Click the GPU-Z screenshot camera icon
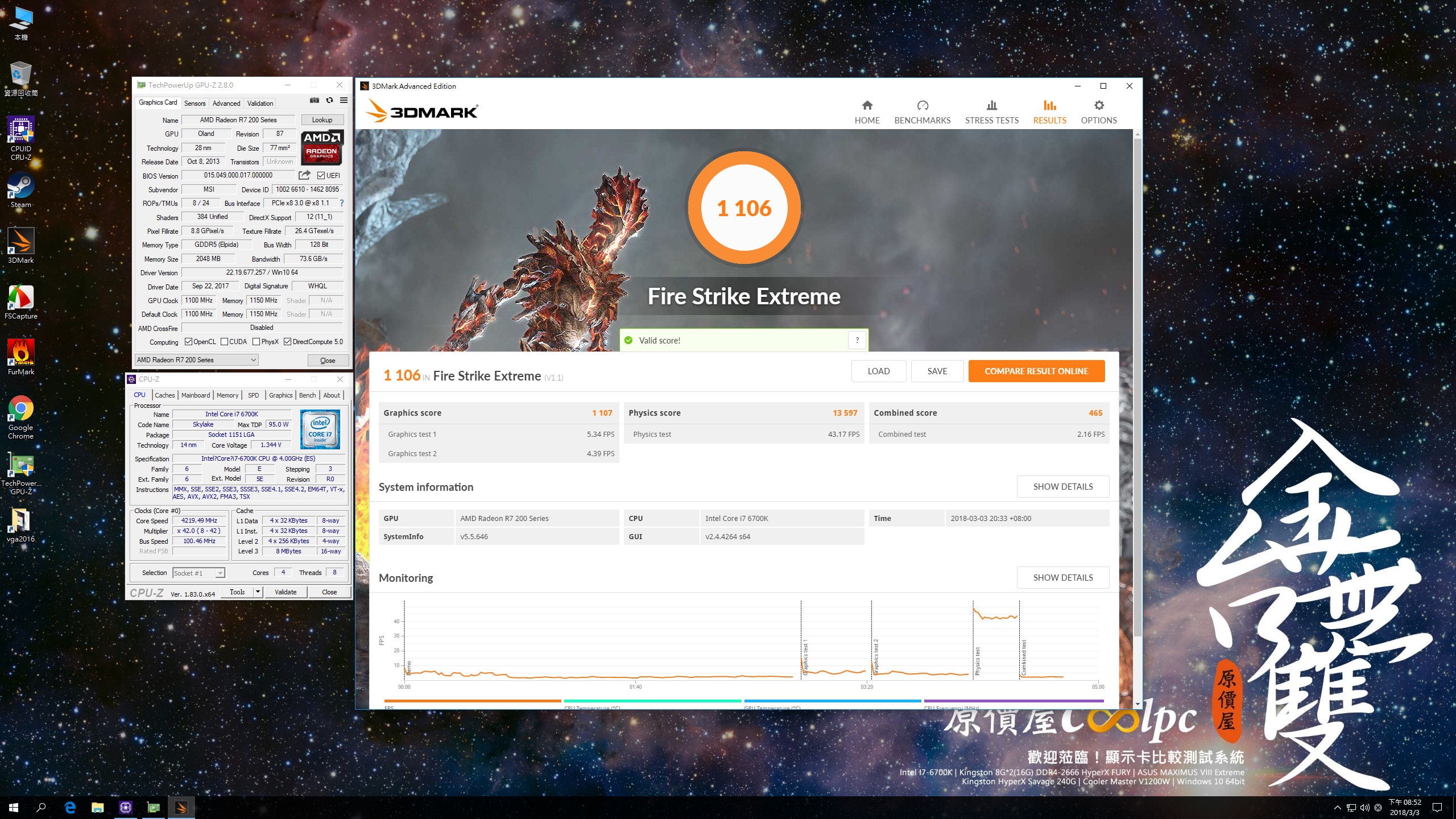The width and height of the screenshot is (1456, 819). pos(314,101)
